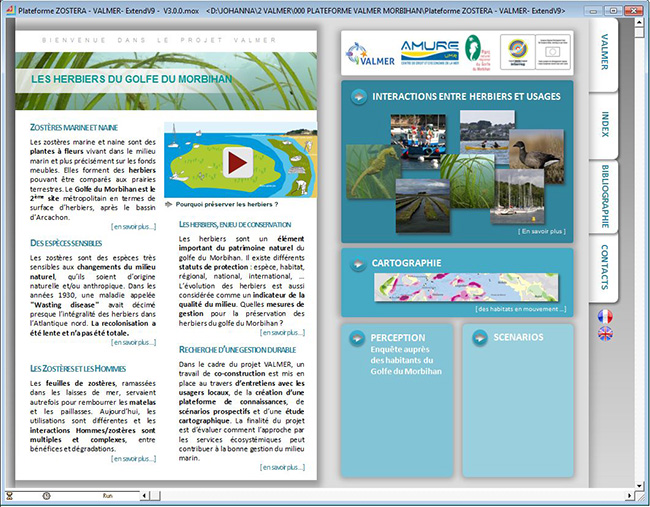Click the arrow icon beside Scenarios
The width and height of the screenshot is (650, 507).
coord(480,337)
